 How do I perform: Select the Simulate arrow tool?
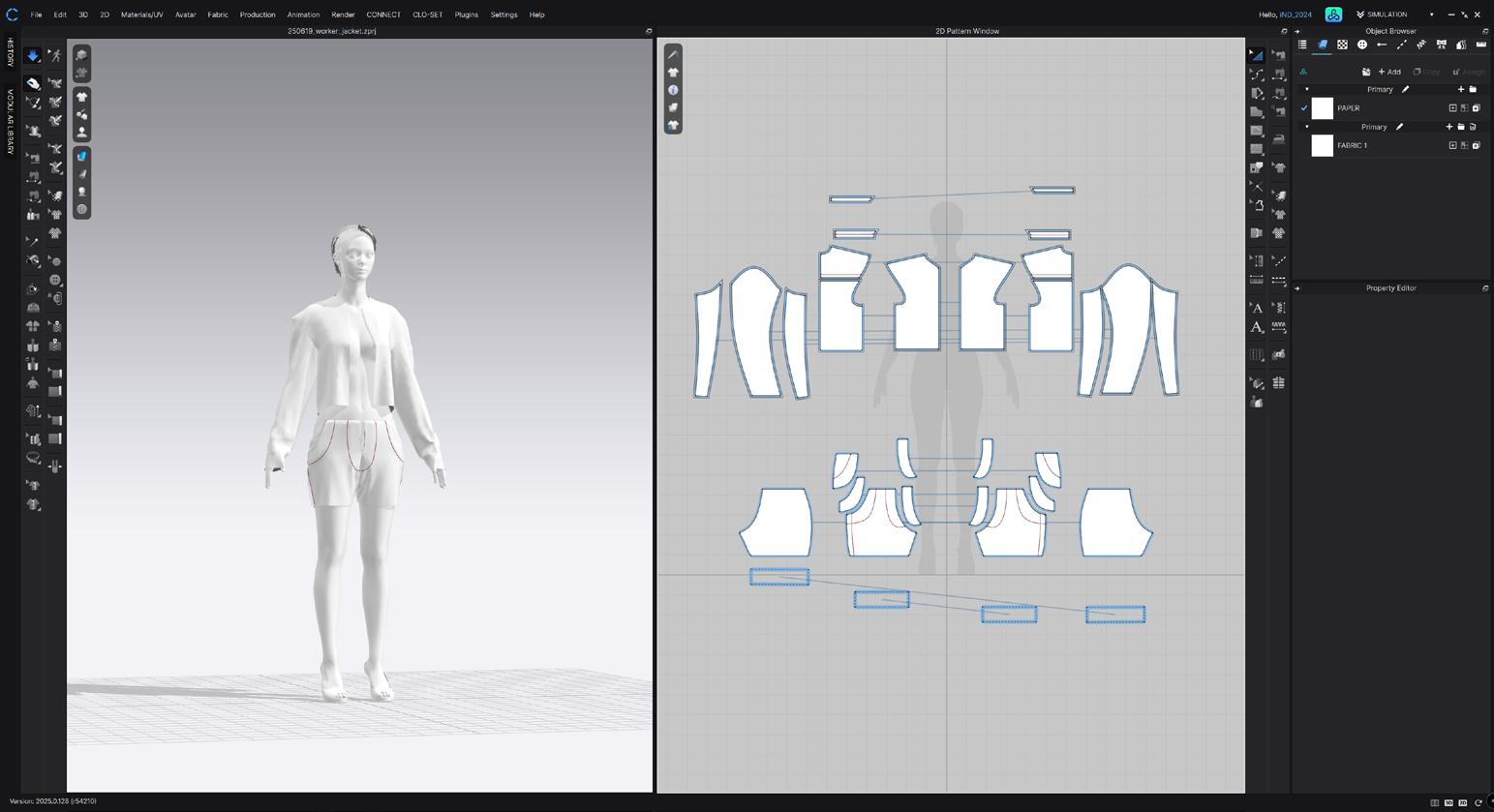pyautogui.click(x=33, y=56)
